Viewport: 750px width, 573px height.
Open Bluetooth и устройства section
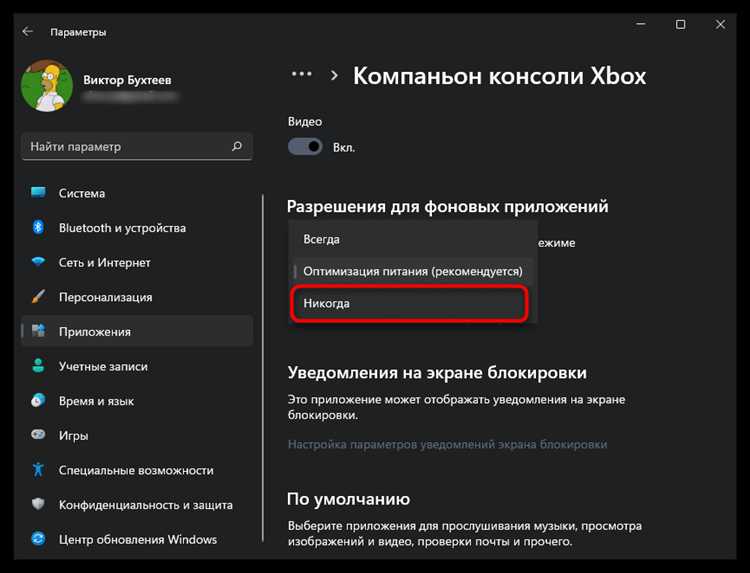pyautogui.click(x=137, y=228)
